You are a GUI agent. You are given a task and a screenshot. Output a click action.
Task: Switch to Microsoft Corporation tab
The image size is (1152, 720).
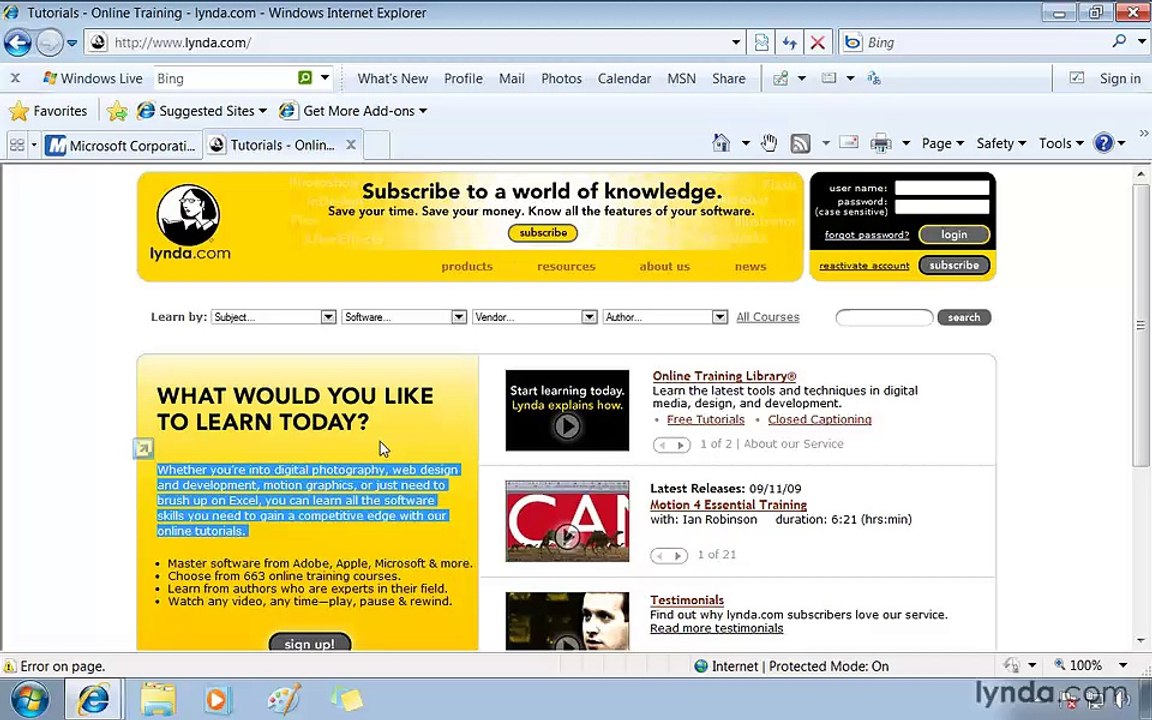point(122,145)
